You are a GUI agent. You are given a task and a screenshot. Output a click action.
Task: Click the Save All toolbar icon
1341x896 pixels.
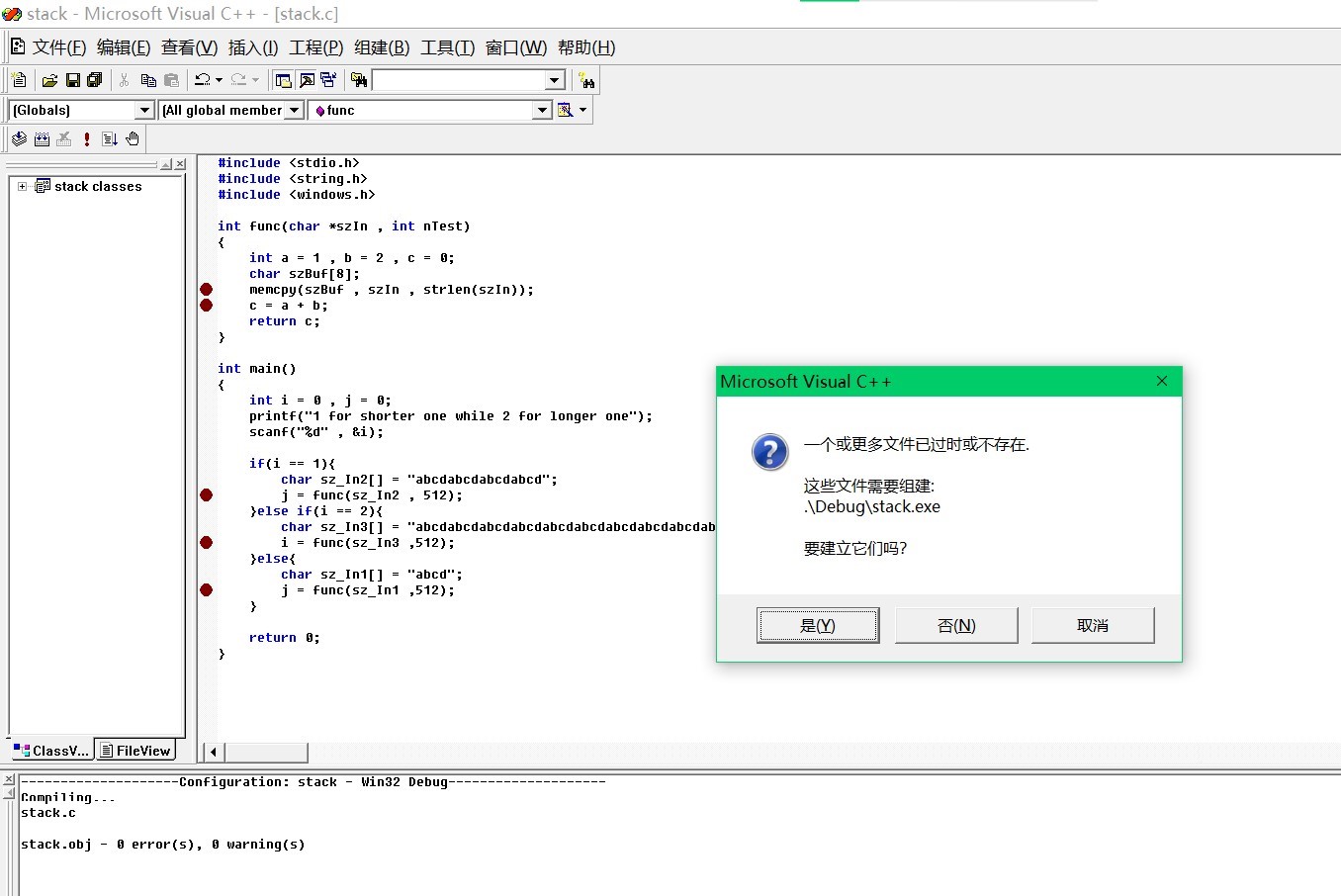point(95,80)
